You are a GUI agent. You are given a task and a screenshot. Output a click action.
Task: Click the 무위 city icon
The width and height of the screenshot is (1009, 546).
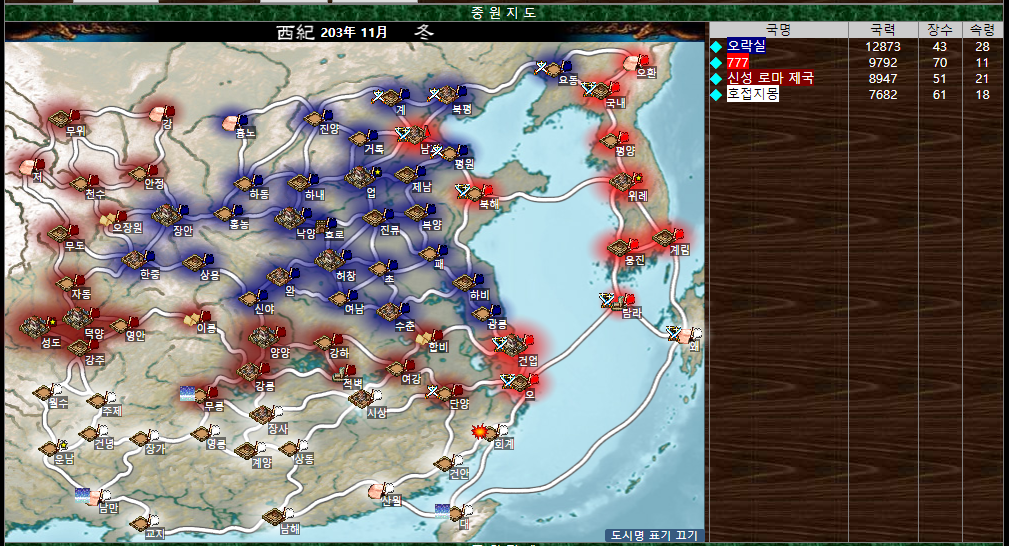click(x=60, y=118)
